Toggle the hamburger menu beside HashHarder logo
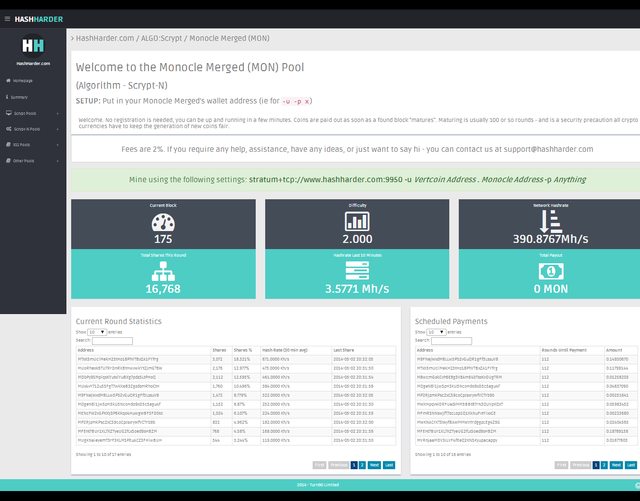This screenshot has width=640, height=501. coord(7,19)
